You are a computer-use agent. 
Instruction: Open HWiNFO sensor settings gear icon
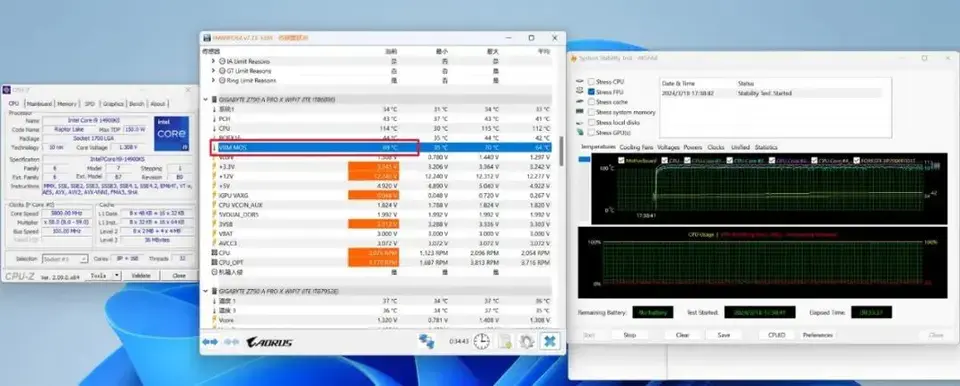coord(527,341)
